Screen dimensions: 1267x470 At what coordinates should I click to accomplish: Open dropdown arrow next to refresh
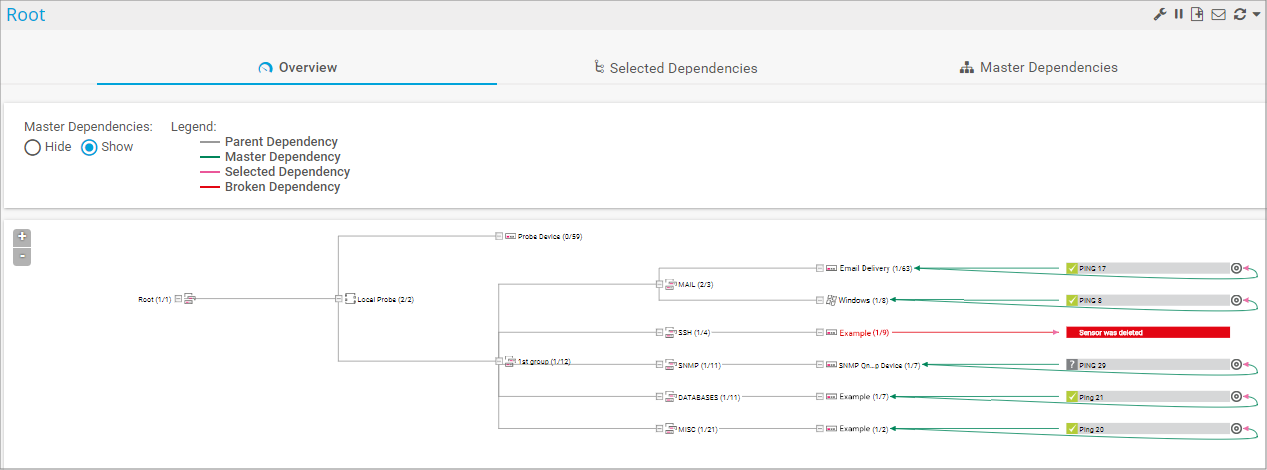(x=1256, y=15)
